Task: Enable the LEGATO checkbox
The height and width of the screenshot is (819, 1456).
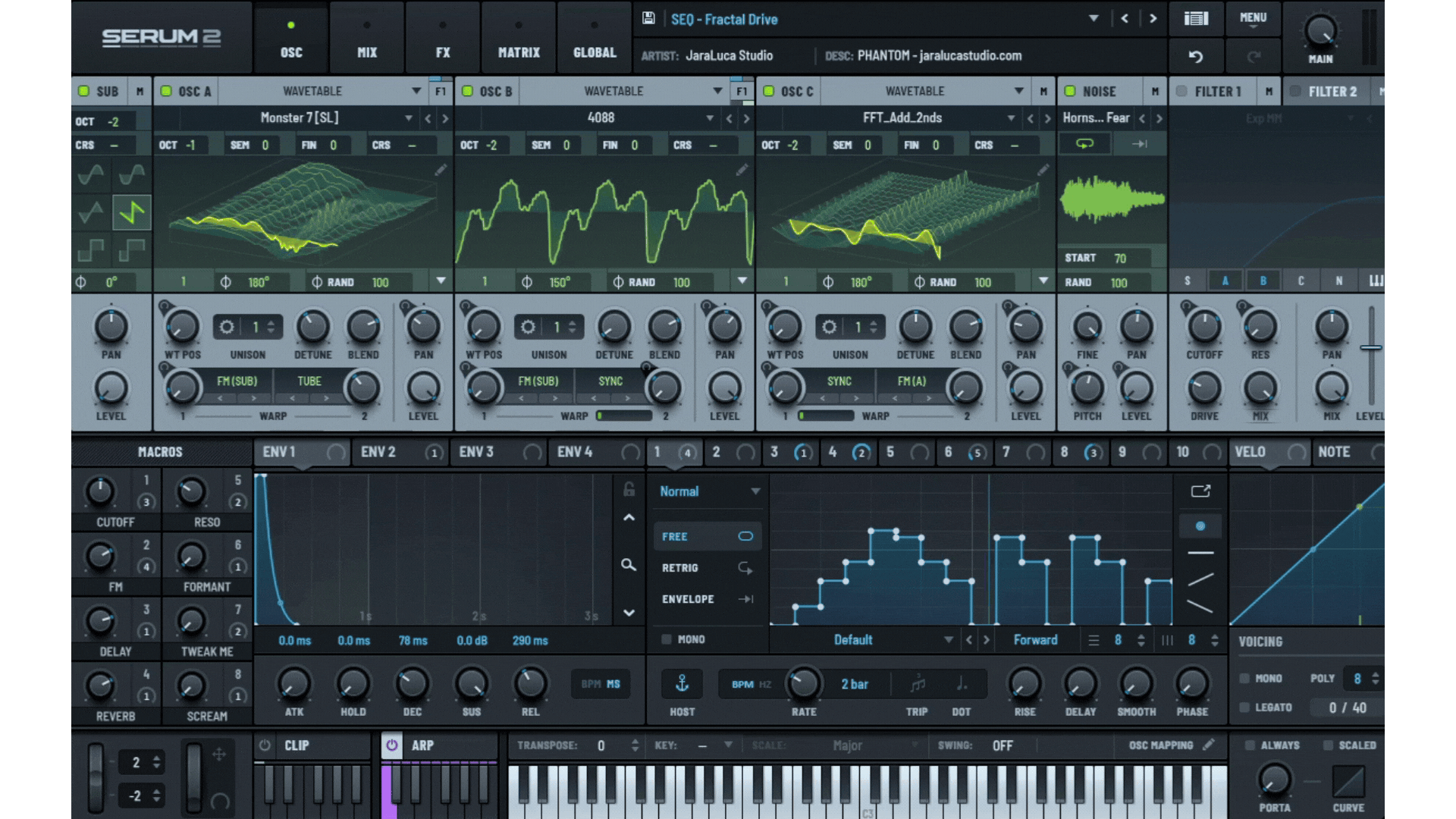Action: click(x=1244, y=708)
